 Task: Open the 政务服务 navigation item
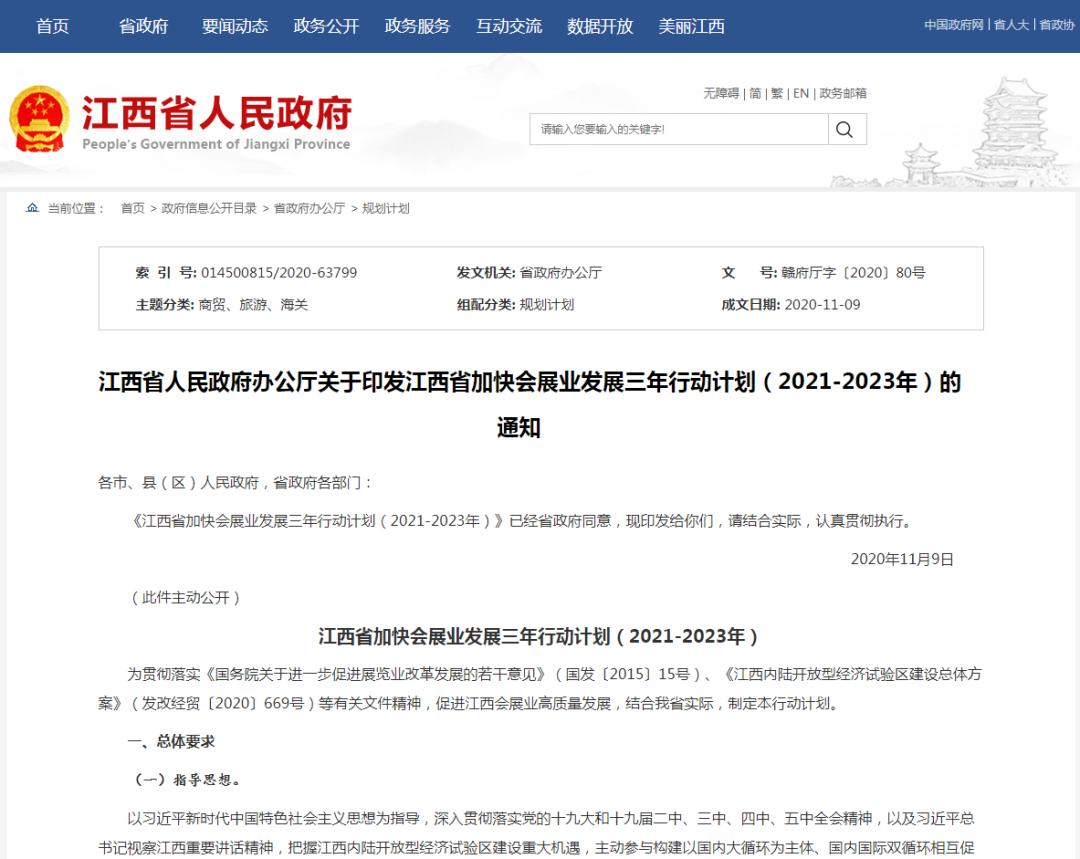tap(417, 26)
